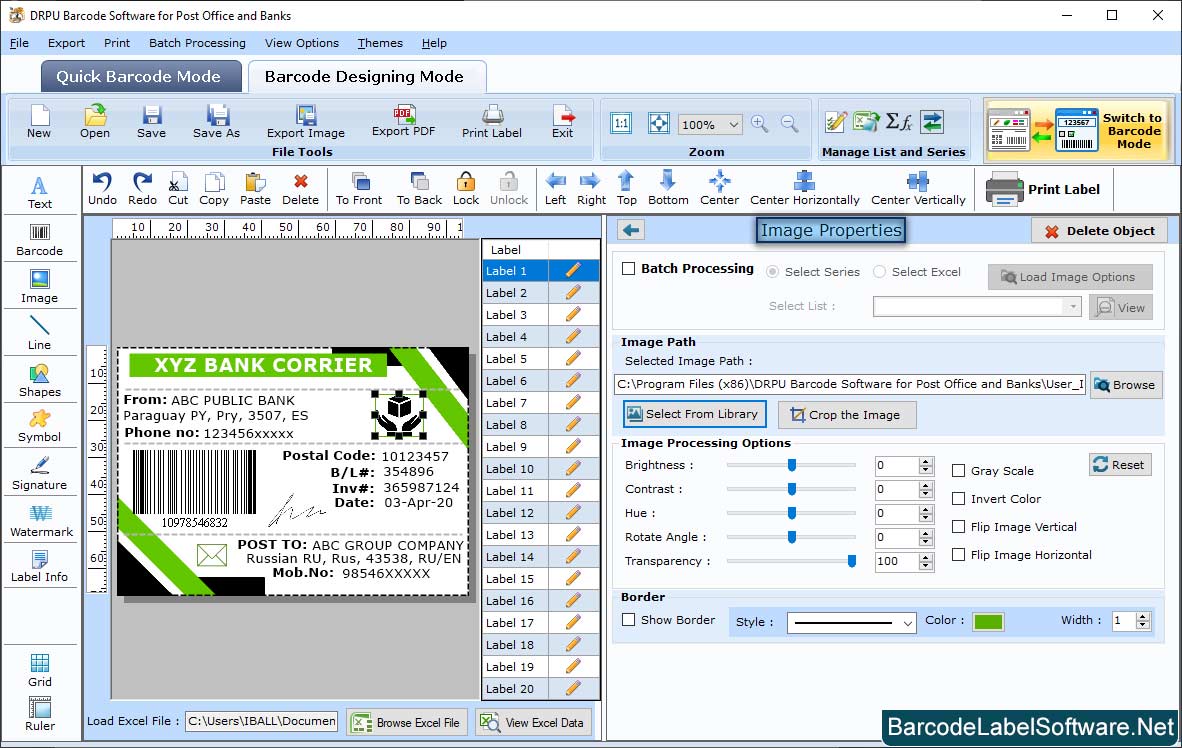Enable Show Border checkbox
1182x748 pixels.
(629, 620)
